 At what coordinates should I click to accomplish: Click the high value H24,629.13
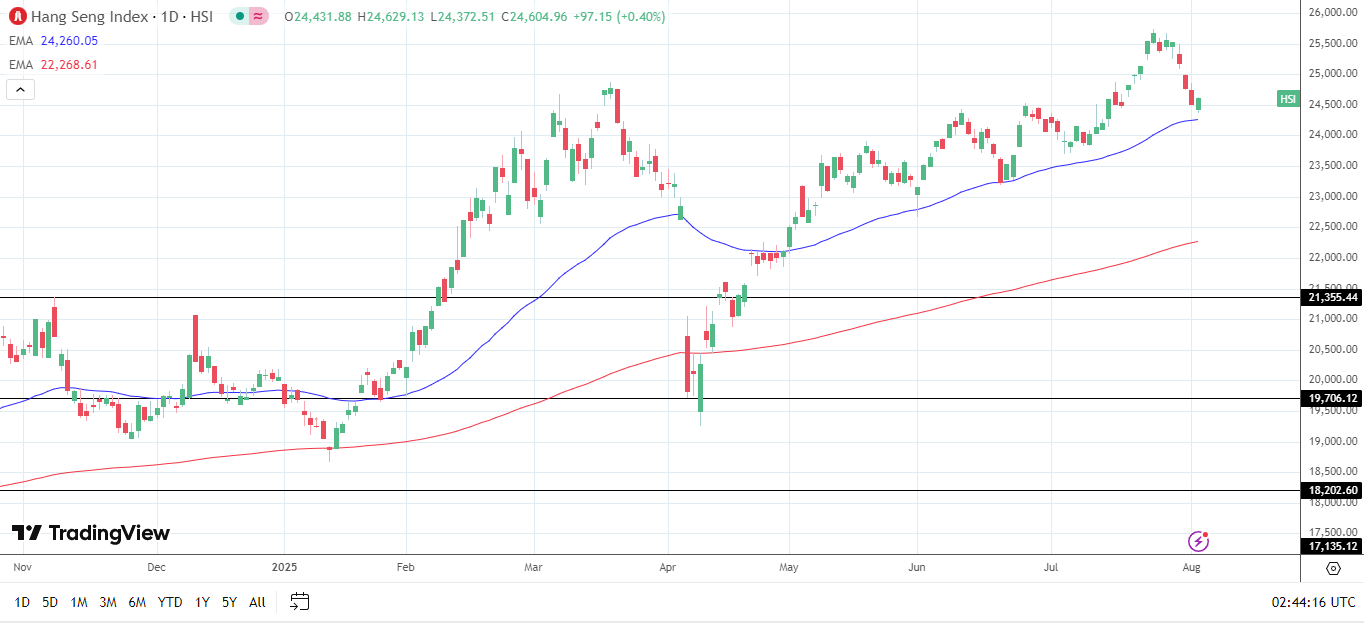pyautogui.click(x=390, y=17)
